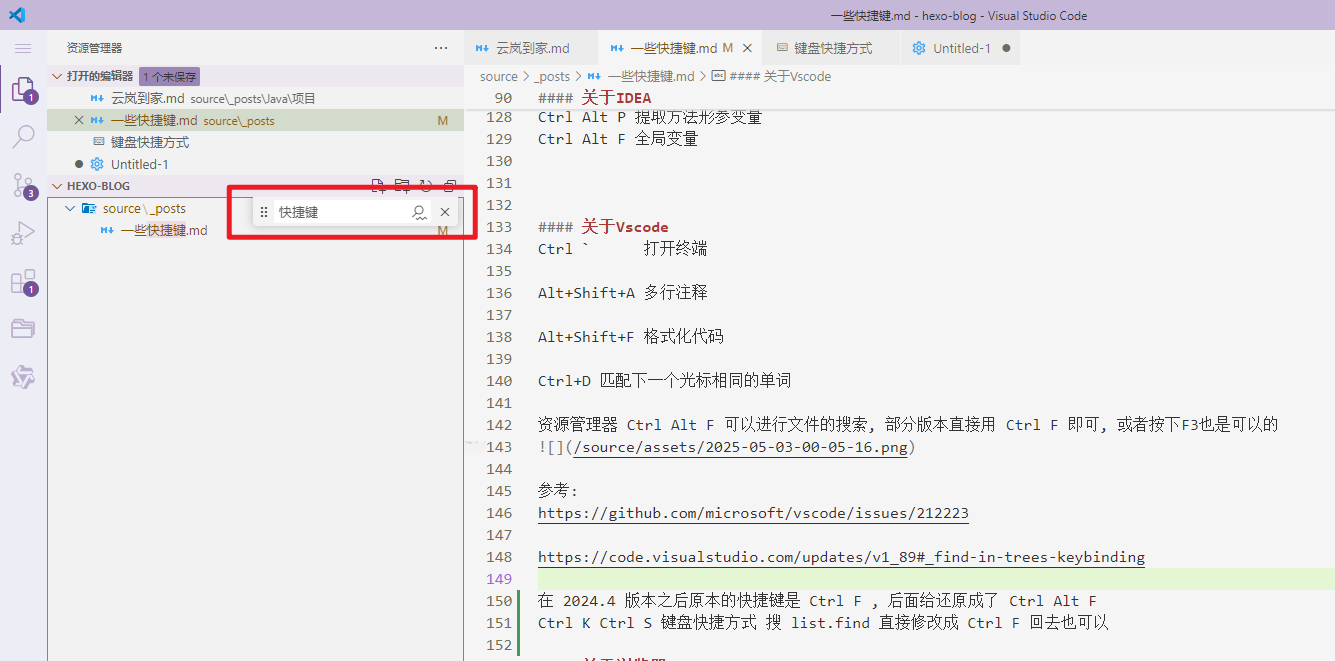Open the Explorer view in activity bar

pyautogui.click(x=23, y=91)
